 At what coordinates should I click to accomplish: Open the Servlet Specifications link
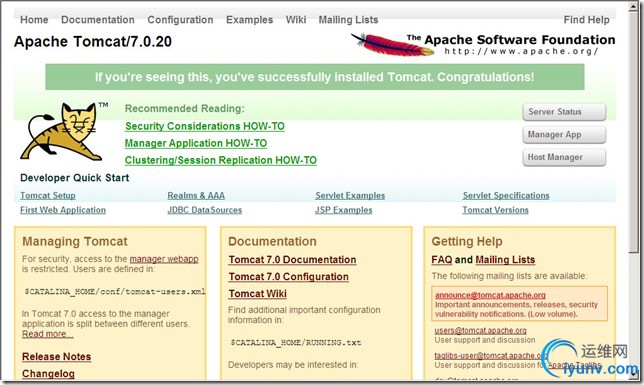[x=506, y=196]
